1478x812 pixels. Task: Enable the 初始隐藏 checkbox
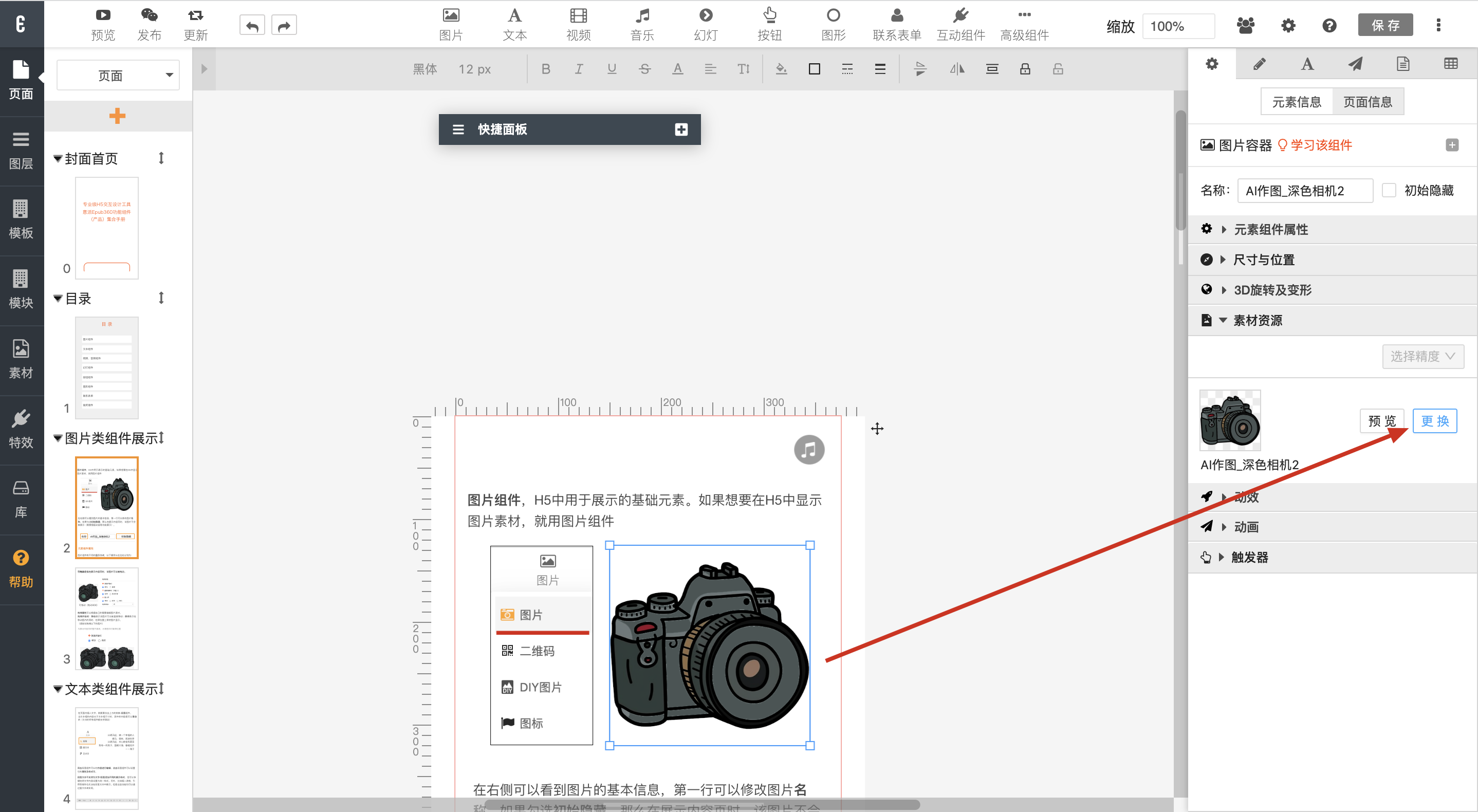[1389, 191]
